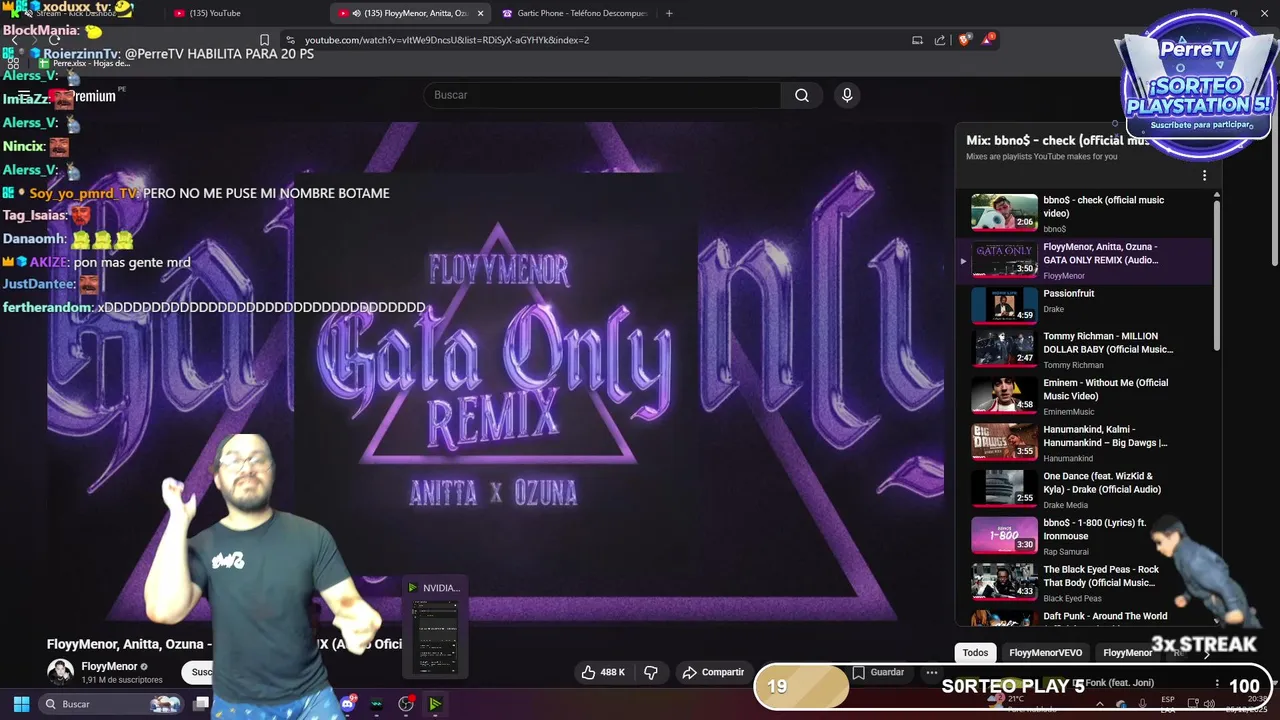Viewport: 1280px width, 720px height.
Task: Click the dislike thumbs-down button
Action: pyautogui.click(x=651, y=672)
